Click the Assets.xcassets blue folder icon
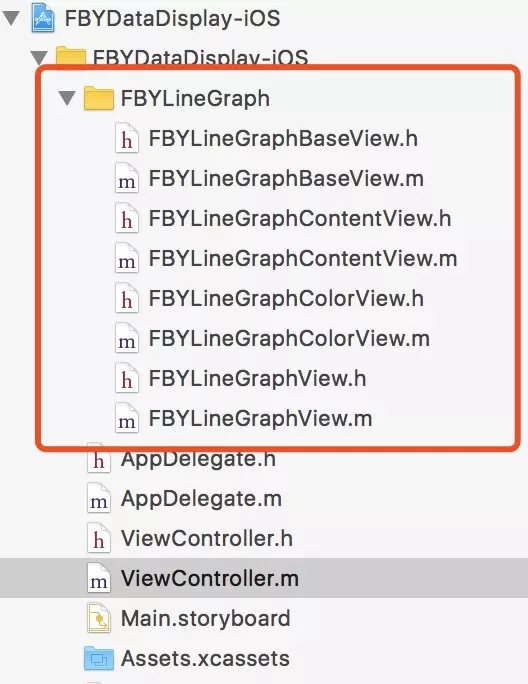Screen dimensions: 528x684 (99, 658)
